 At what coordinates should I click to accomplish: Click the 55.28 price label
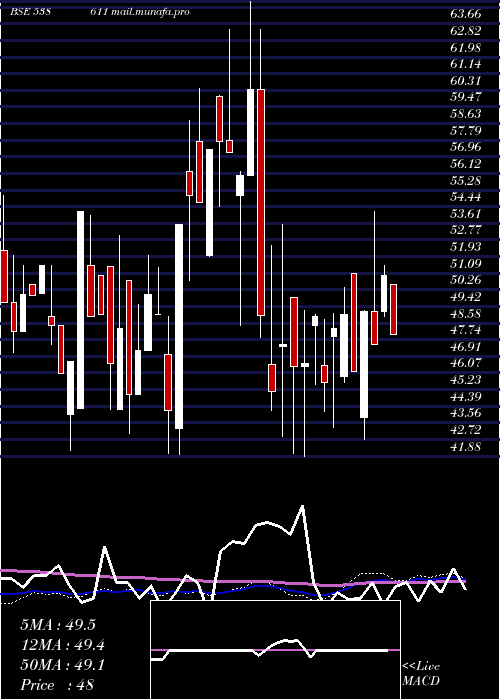click(x=466, y=180)
